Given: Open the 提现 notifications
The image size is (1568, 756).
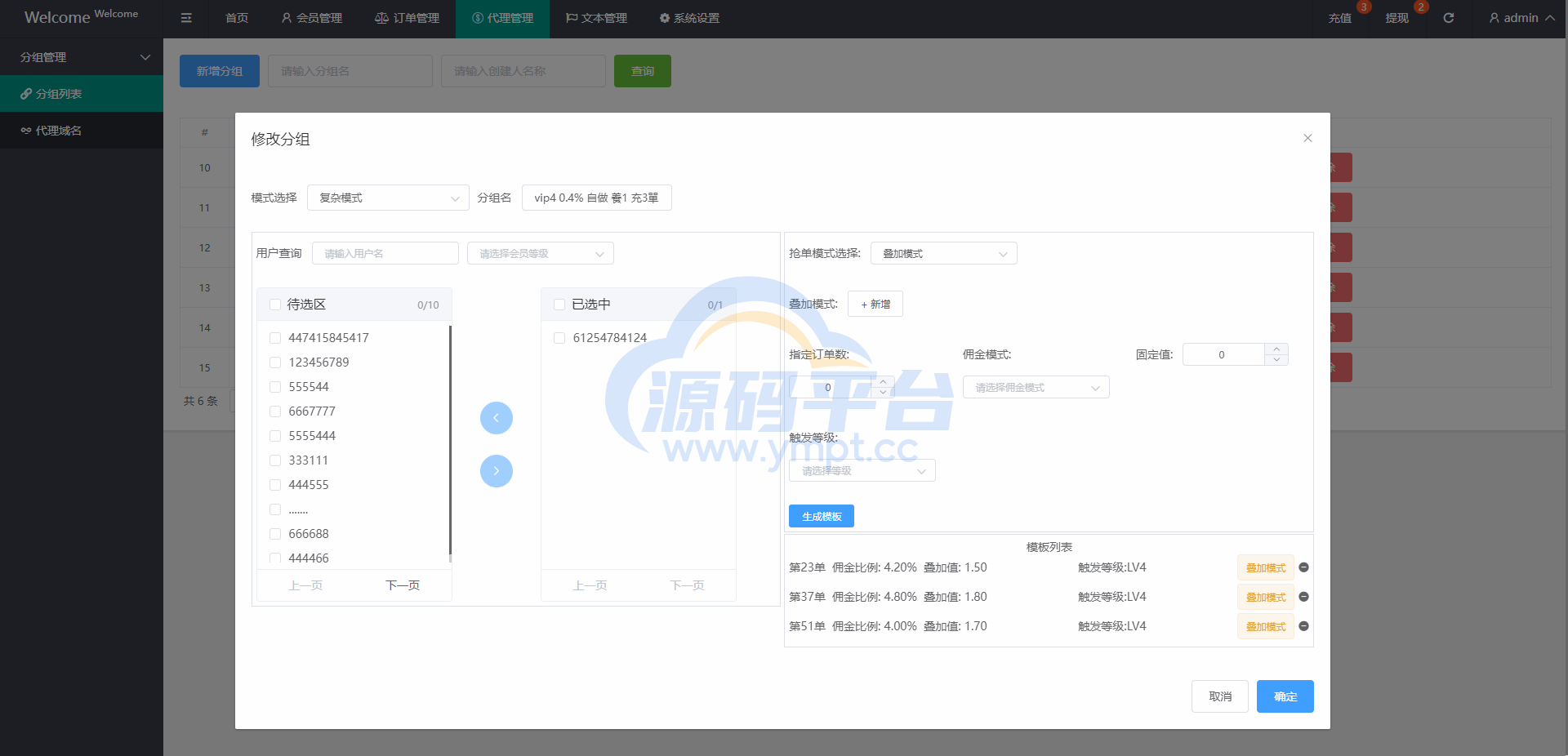Looking at the screenshot, I should [x=1397, y=18].
